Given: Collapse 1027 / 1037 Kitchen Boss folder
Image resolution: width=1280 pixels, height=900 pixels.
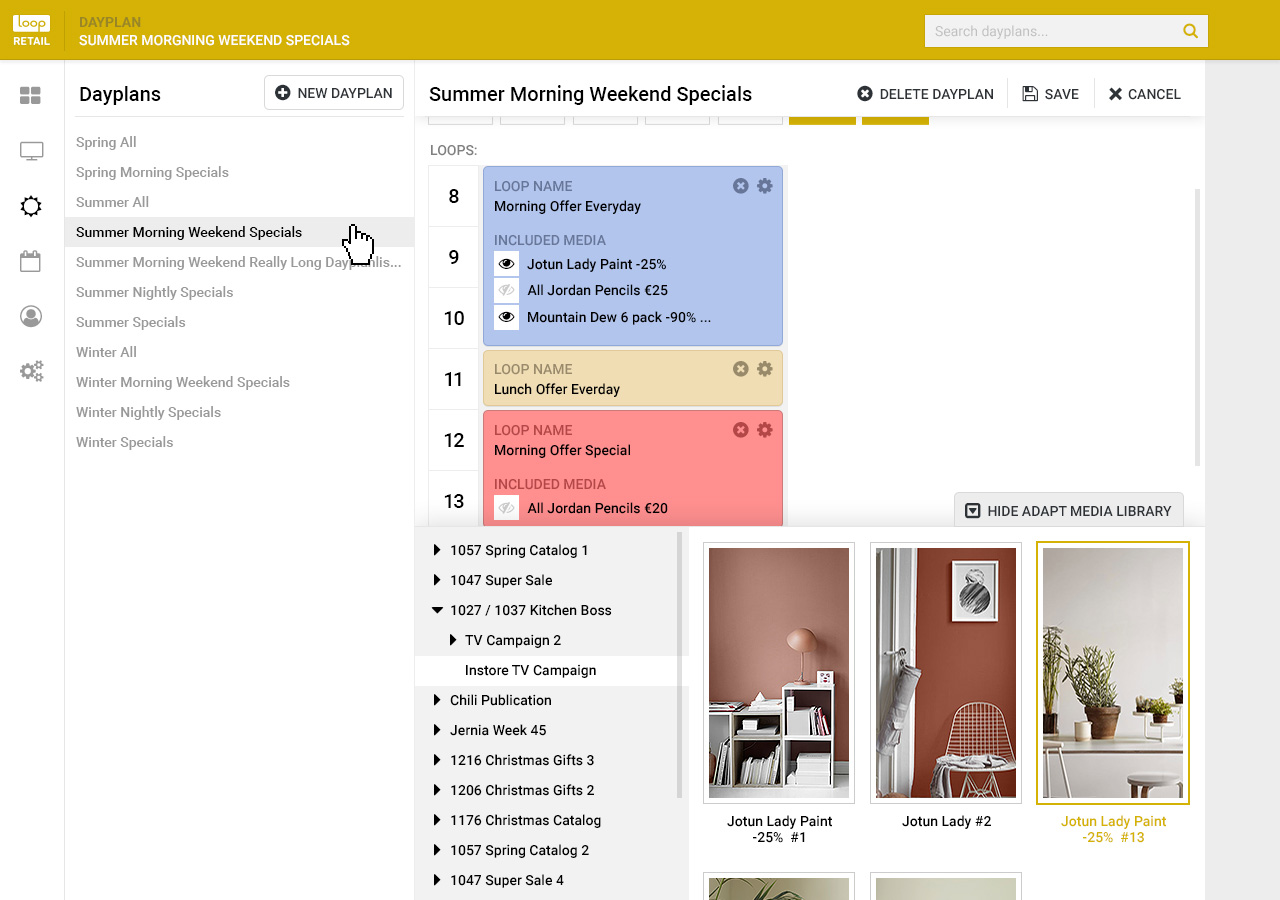Looking at the screenshot, I should [437, 610].
